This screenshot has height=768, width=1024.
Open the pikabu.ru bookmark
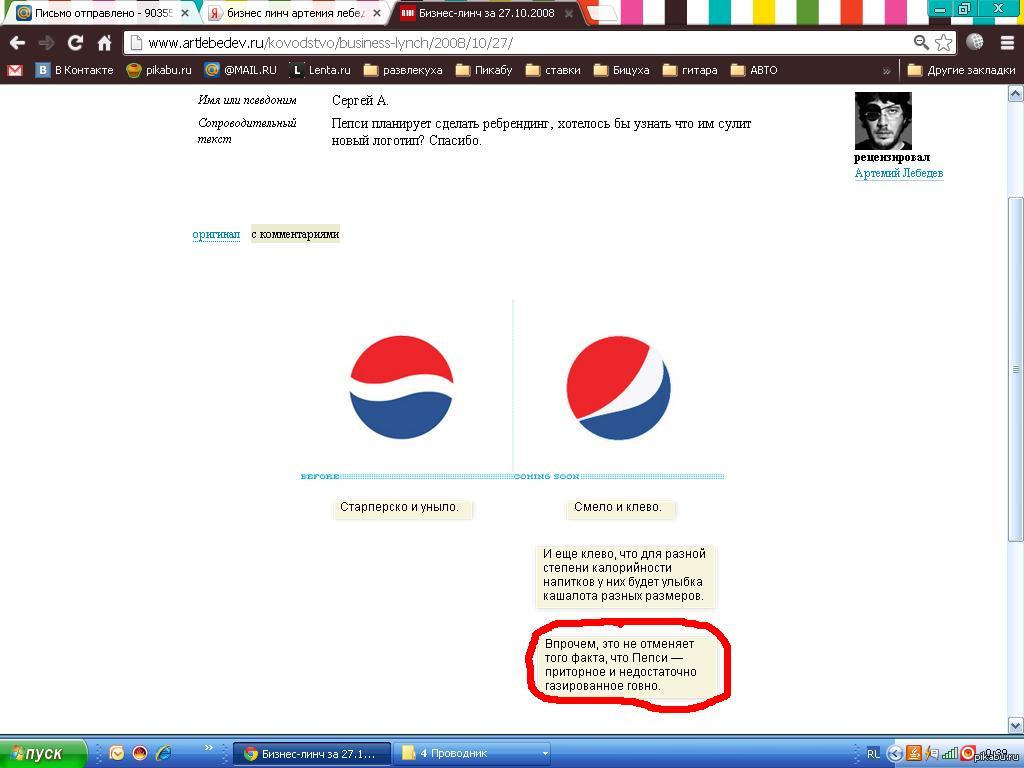tap(159, 70)
